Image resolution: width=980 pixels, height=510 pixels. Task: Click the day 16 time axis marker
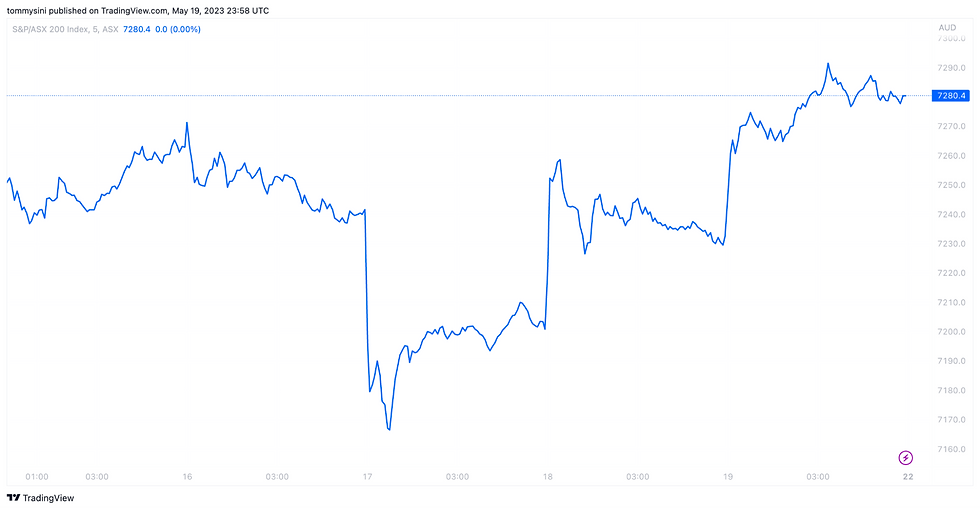[187, 477]
